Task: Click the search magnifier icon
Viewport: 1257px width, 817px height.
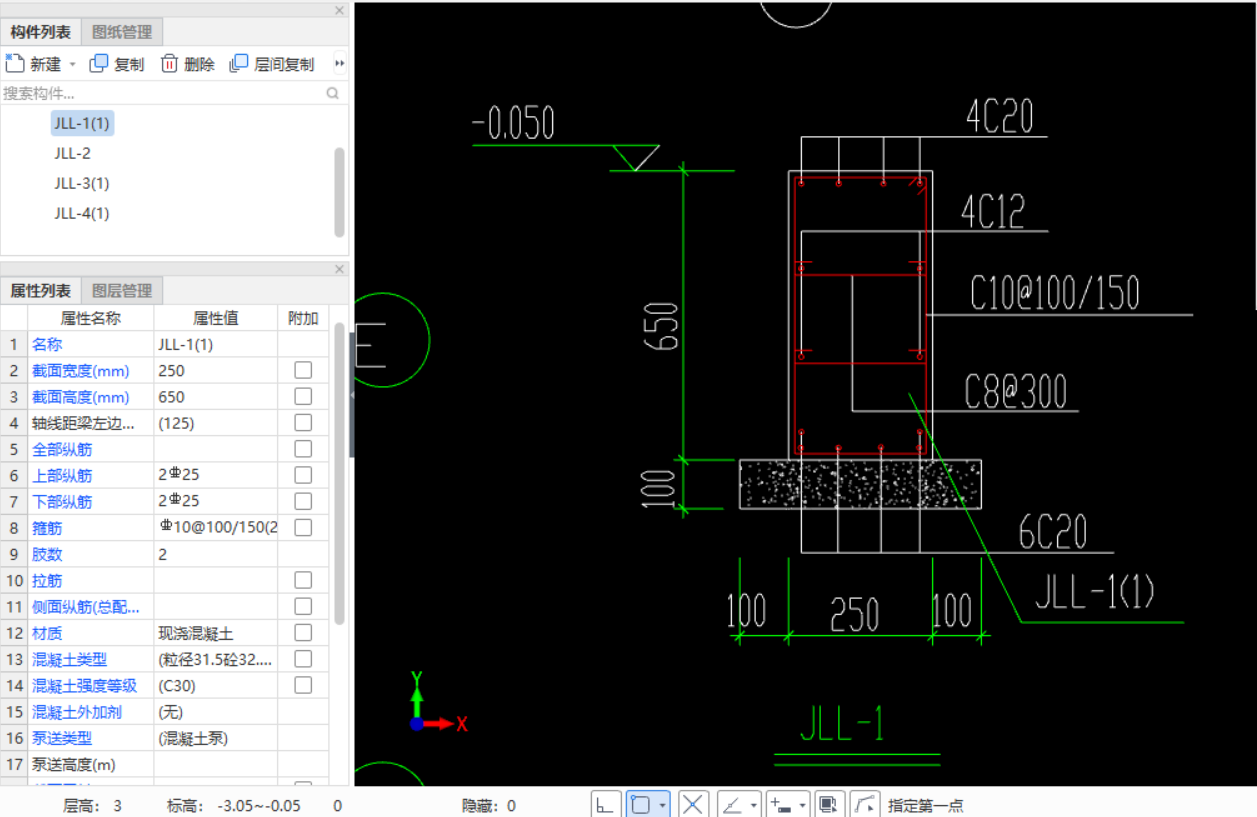Action: (x=333, y=93)
